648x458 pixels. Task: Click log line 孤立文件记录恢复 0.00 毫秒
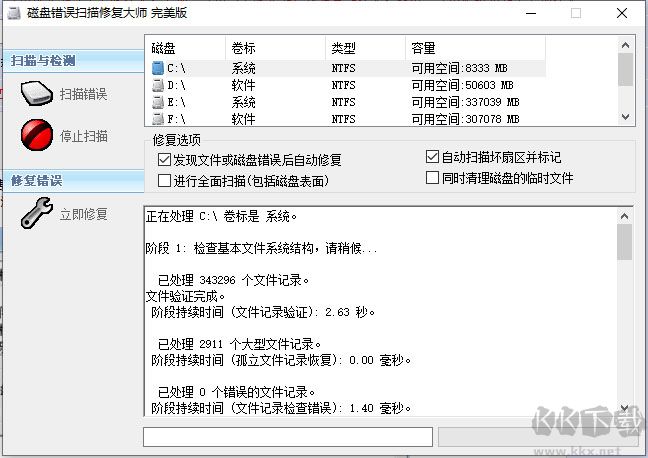(x=281, y=360)
